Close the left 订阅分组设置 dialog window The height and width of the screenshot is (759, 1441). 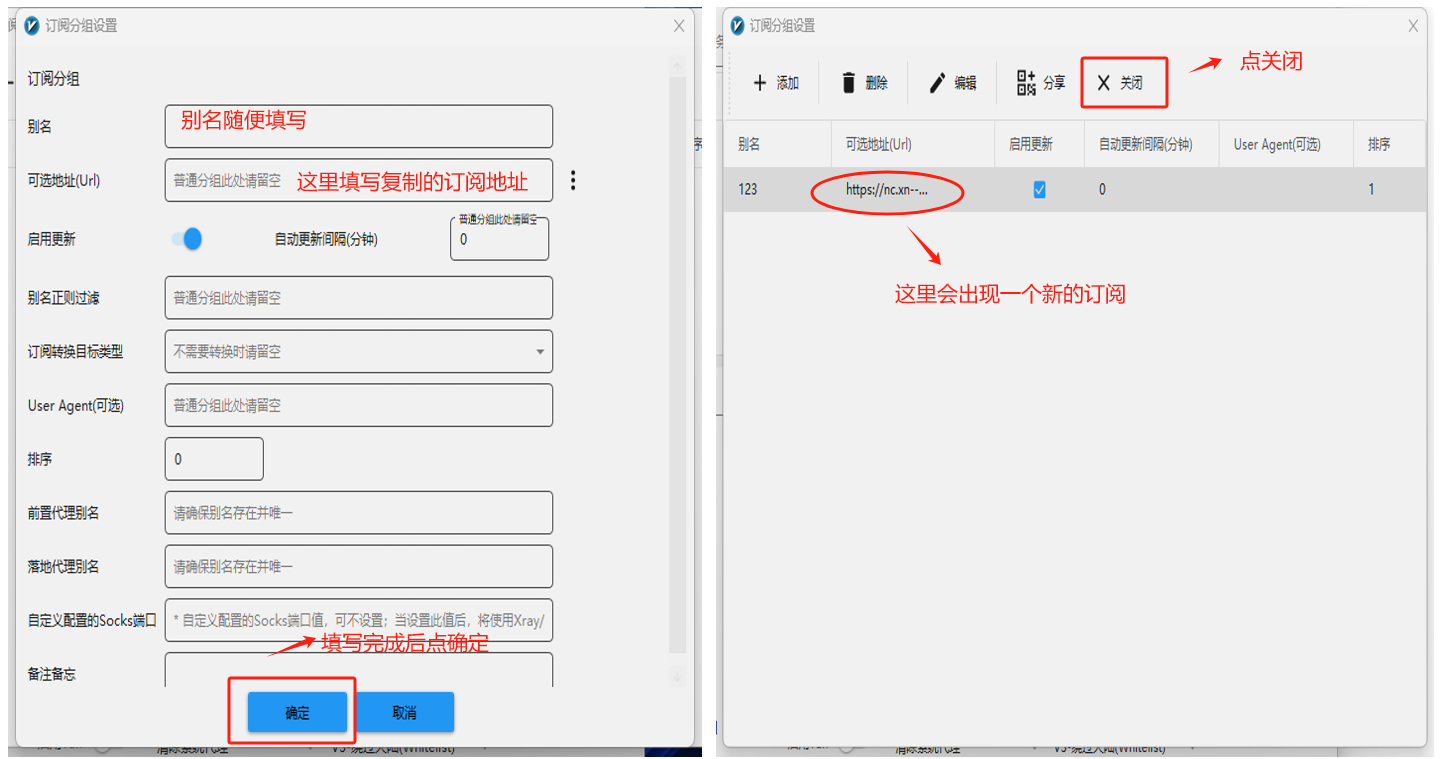(679, 26)
